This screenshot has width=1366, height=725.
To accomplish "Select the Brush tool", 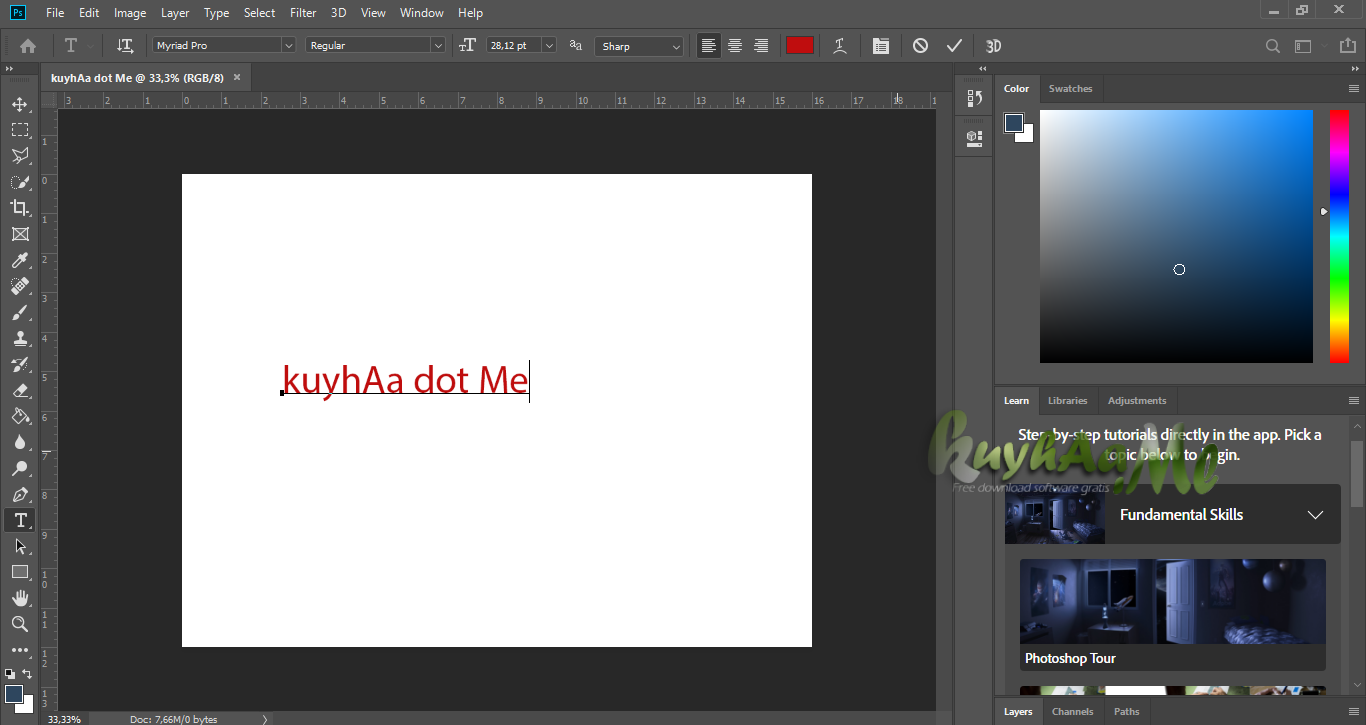I will click(x=20, y=312).
